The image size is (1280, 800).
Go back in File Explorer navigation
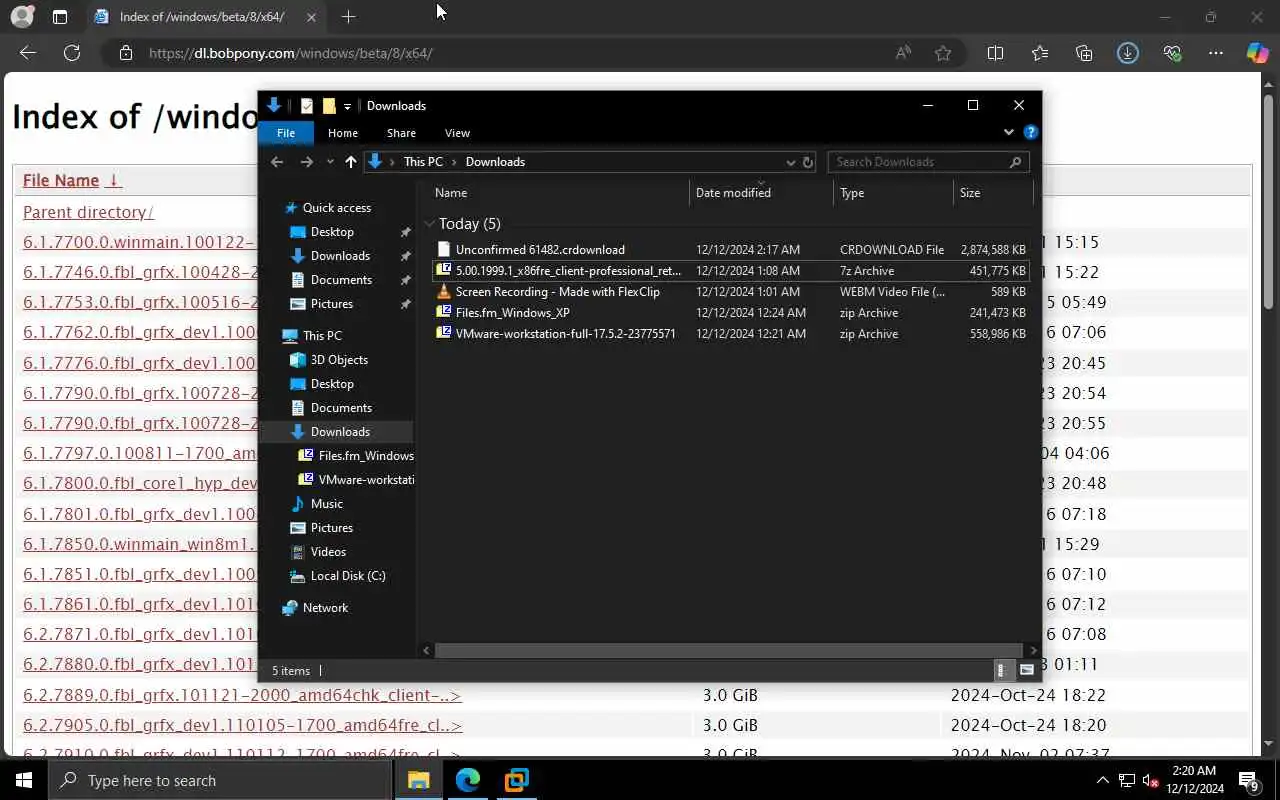coord(277,162)
